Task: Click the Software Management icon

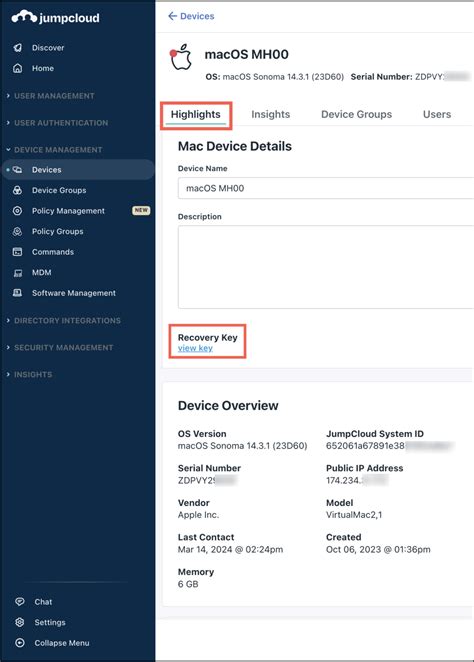Action: [17, 293]
